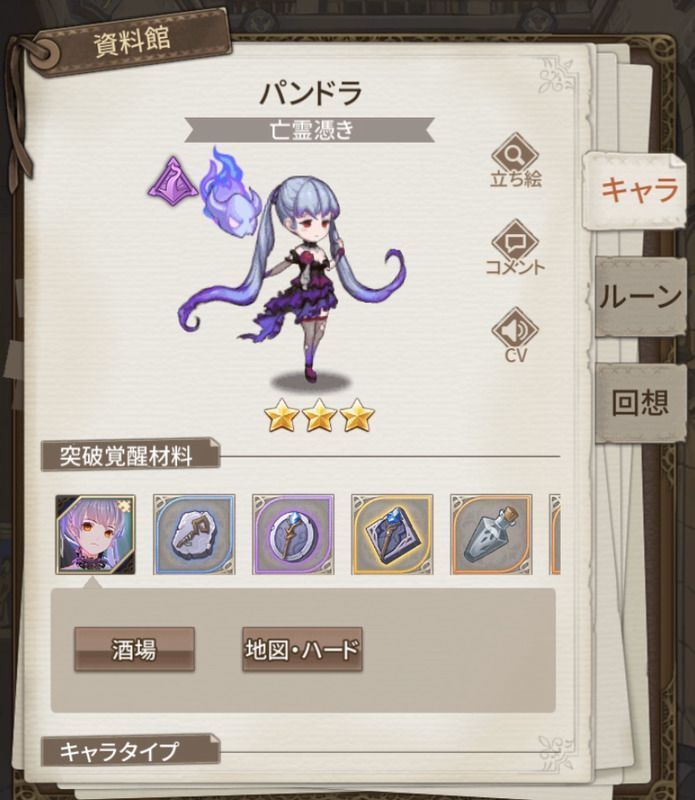The width and height of the screenshot is (695, 800).
Task: Tap the purple element rune badge
Action: (173, 179)
